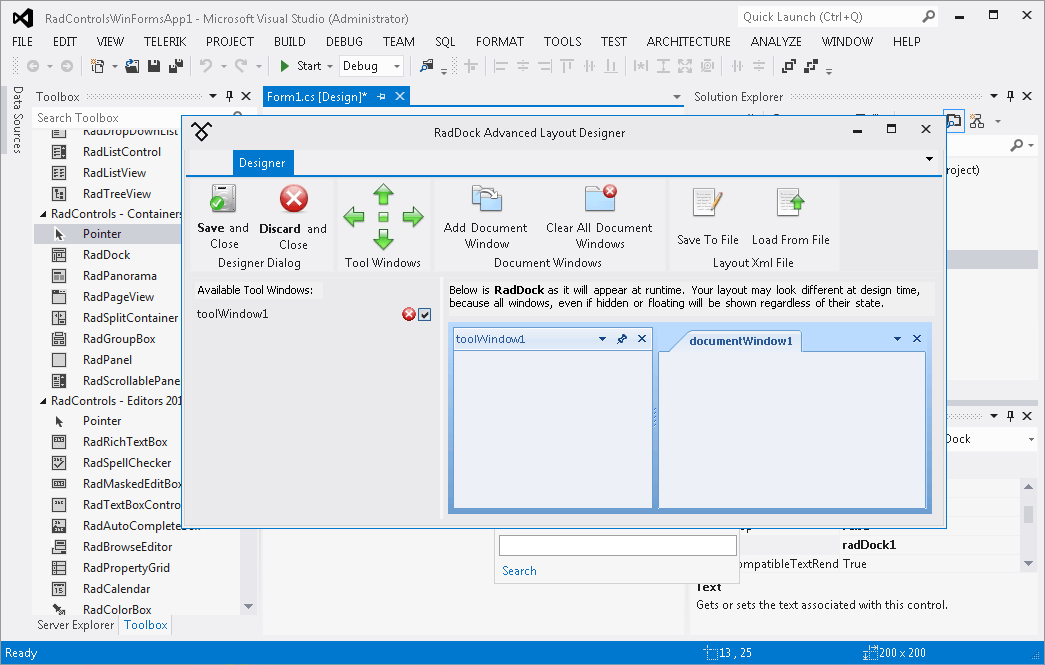Open the TELERIK menu
Screen dimensions: 1045x665
click(x=165, y=41)
